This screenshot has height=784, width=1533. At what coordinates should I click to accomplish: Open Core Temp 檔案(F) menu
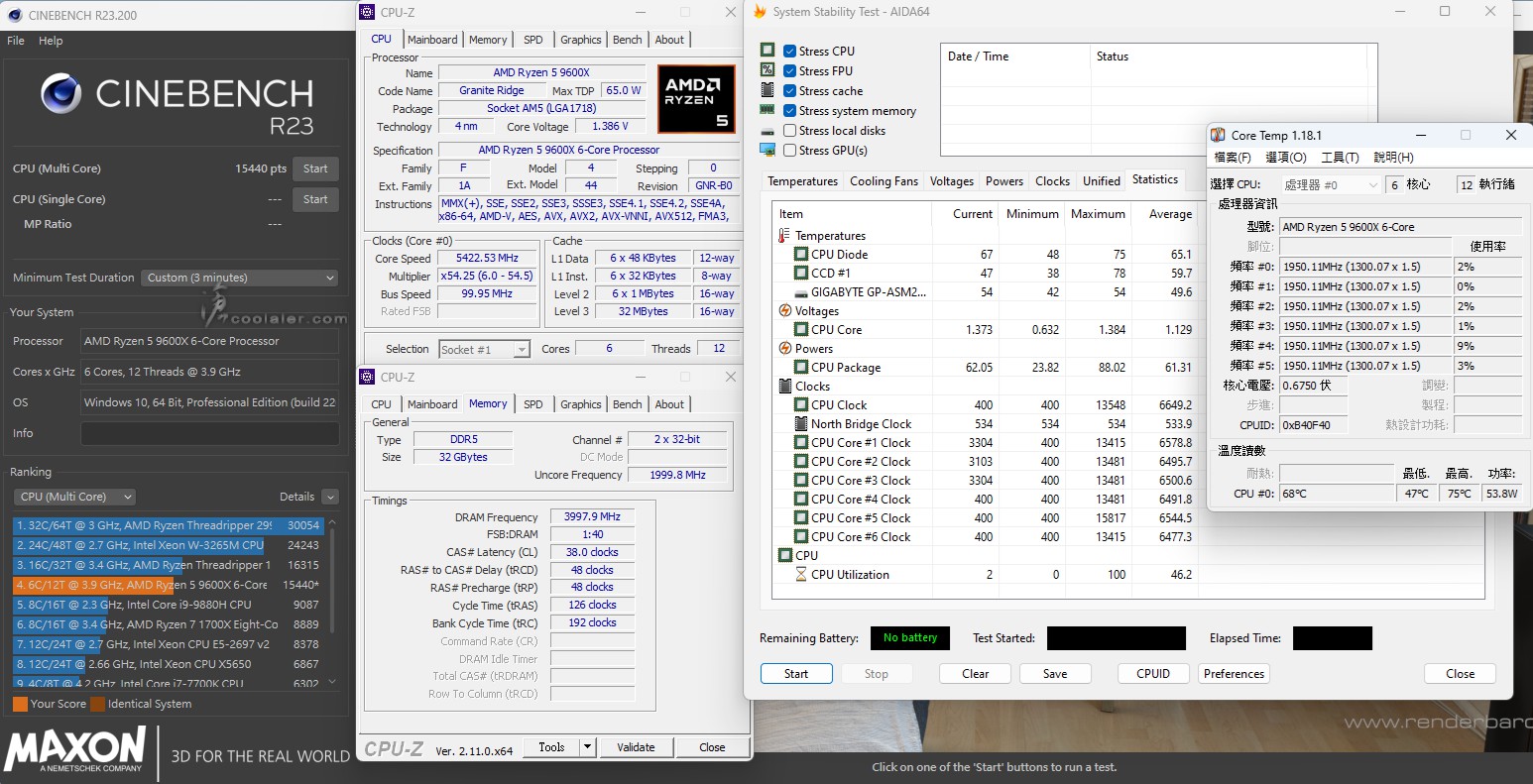(x=1233, y=158)
